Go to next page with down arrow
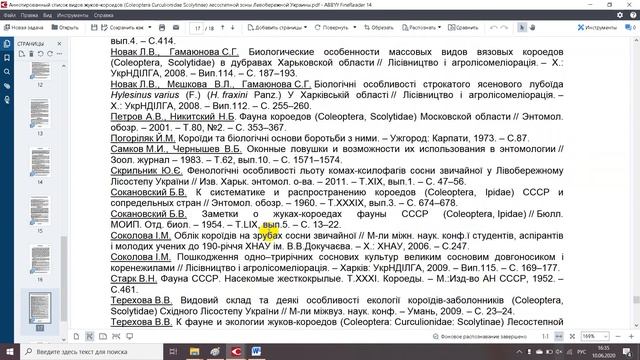Screen dimensions: 640x360 point(233,27)
